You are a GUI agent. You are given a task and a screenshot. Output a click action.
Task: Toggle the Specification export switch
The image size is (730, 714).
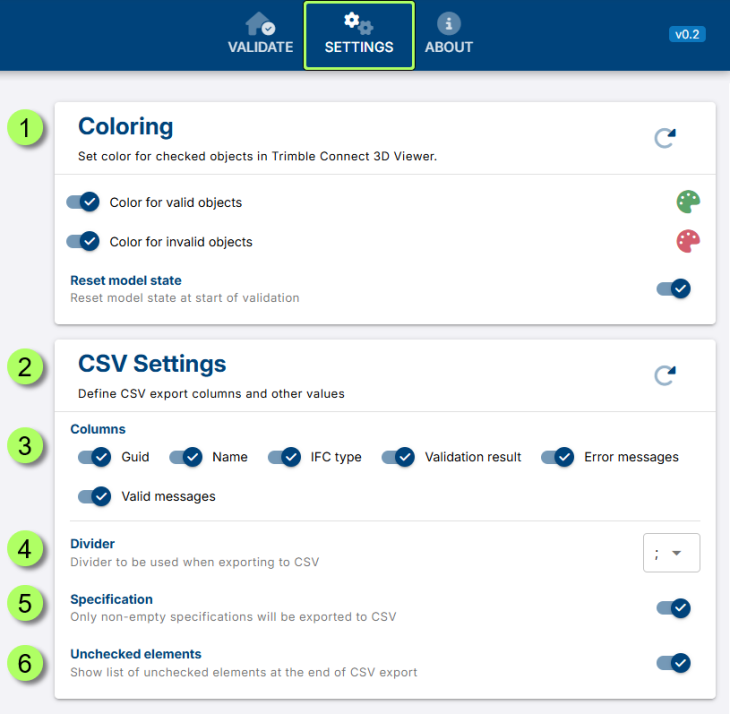click(x=673, y=608)
